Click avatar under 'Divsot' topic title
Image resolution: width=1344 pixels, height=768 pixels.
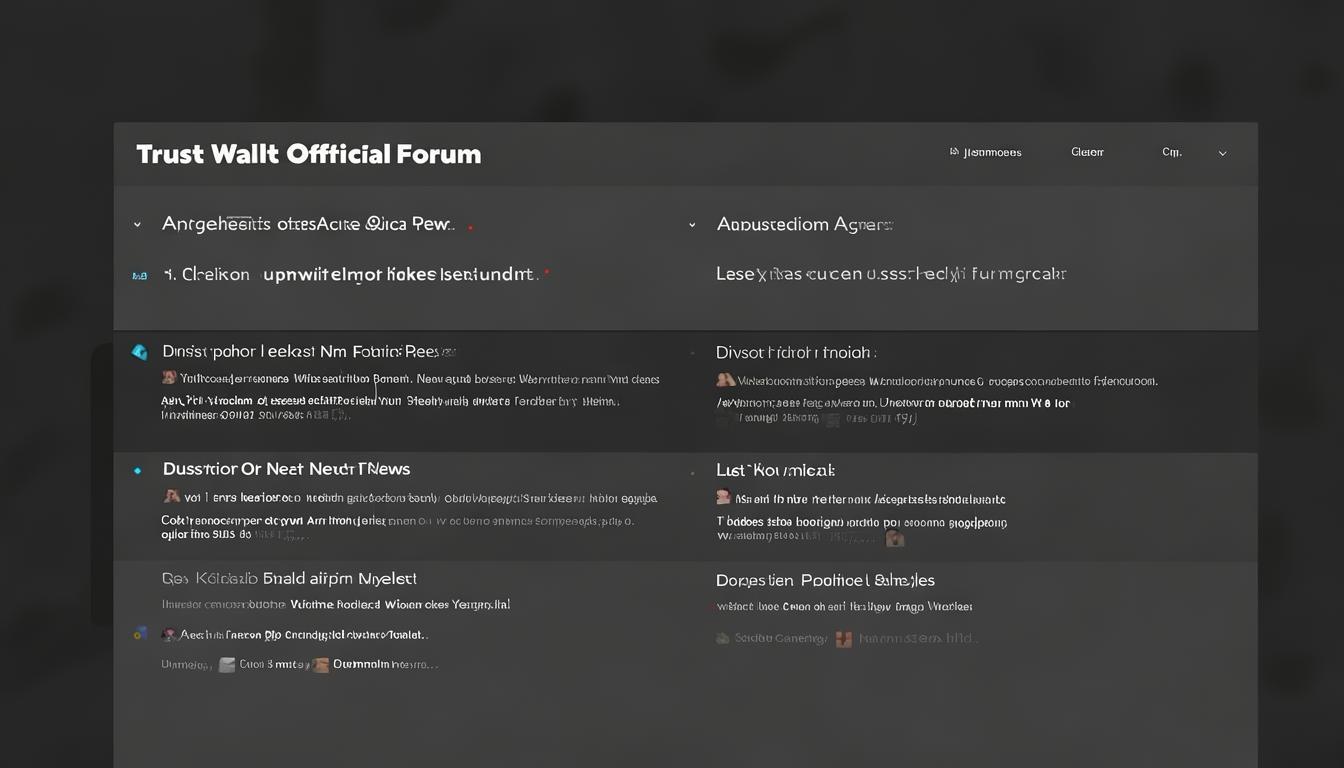tap(725, 380)
